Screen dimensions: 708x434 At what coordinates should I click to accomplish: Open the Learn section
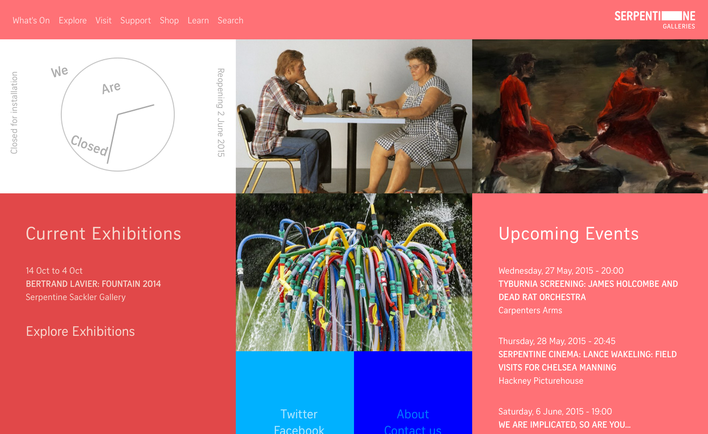click(x=198, y=20)
